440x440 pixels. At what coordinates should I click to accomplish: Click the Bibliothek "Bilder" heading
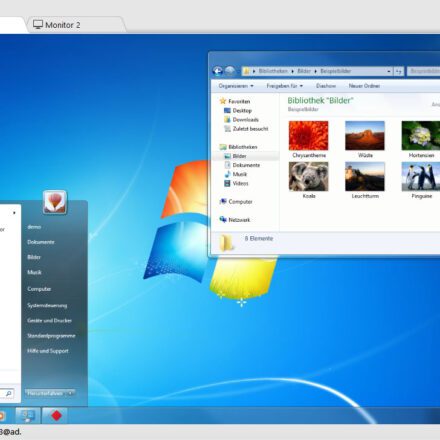click(320, 100)
